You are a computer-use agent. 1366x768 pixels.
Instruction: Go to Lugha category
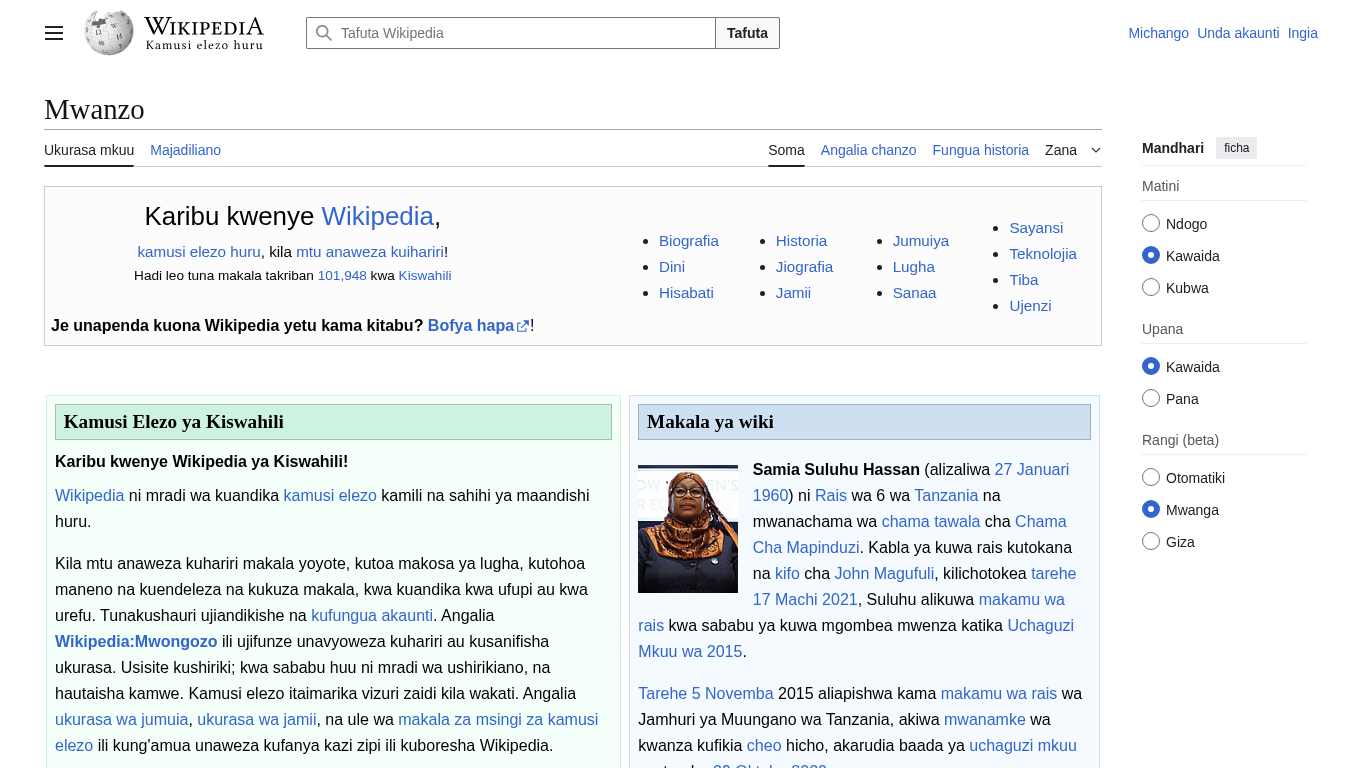[914, 267]
